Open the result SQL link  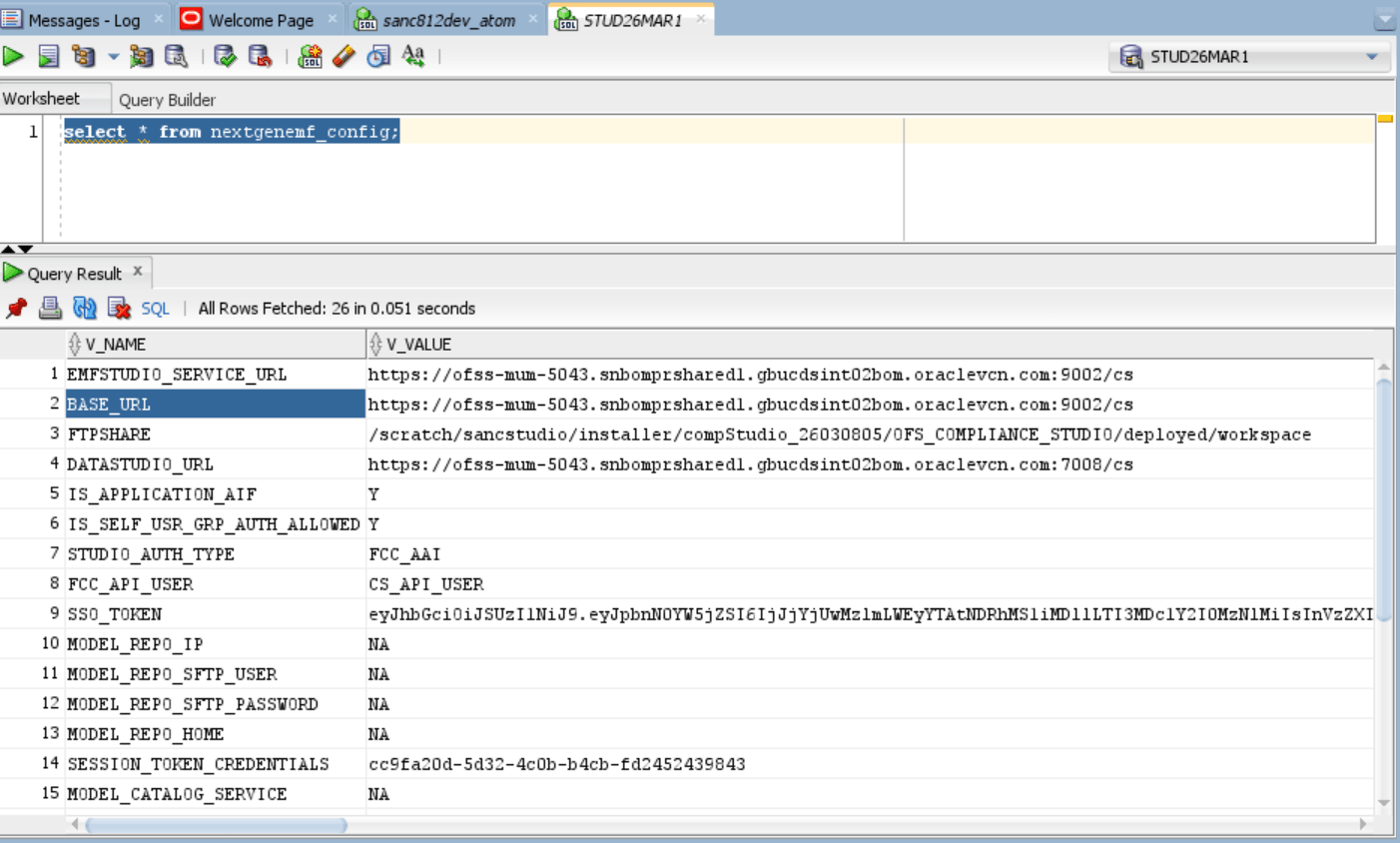coord(155,308)
